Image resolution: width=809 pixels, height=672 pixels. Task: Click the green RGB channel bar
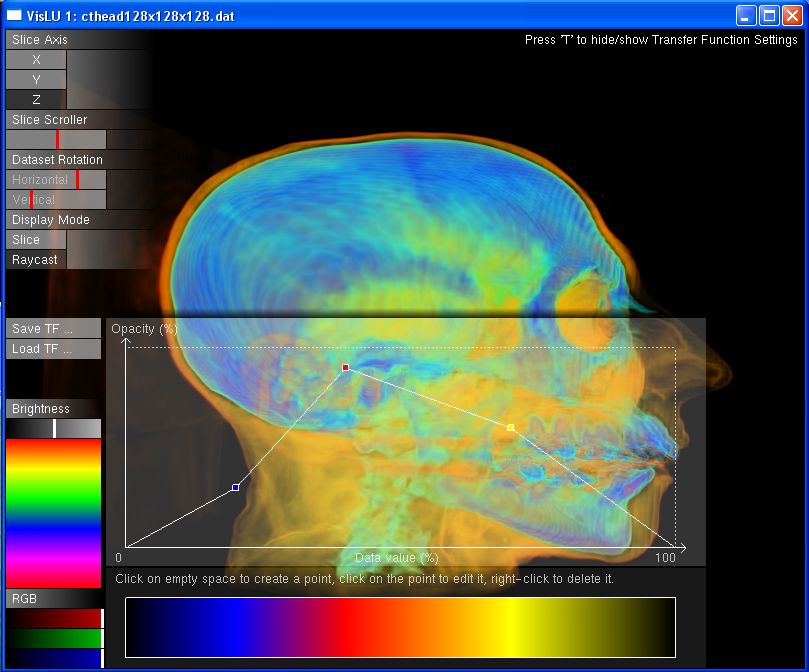(54, 638)
